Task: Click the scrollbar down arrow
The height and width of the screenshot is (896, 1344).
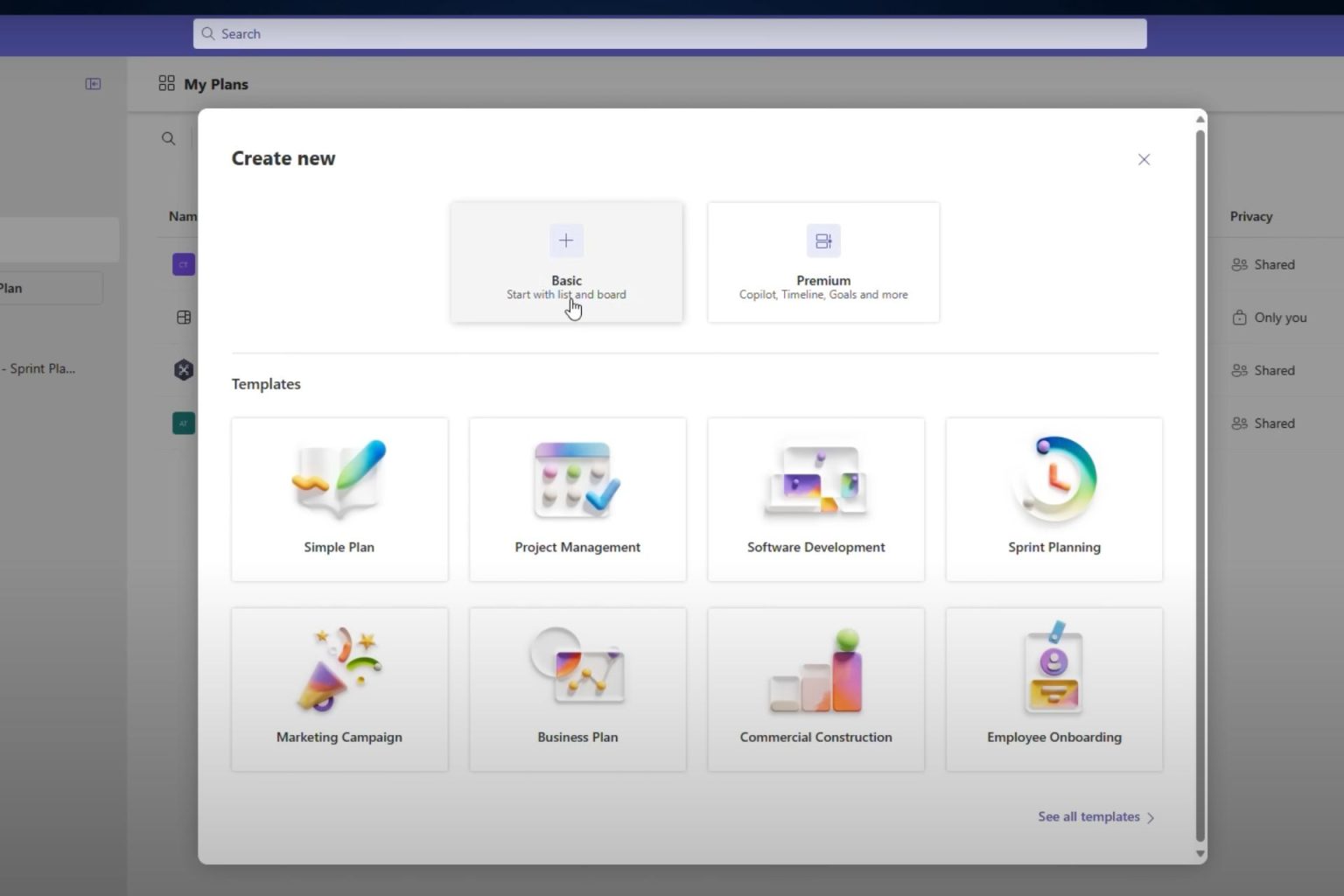Action: click(x=1200, y=853)
